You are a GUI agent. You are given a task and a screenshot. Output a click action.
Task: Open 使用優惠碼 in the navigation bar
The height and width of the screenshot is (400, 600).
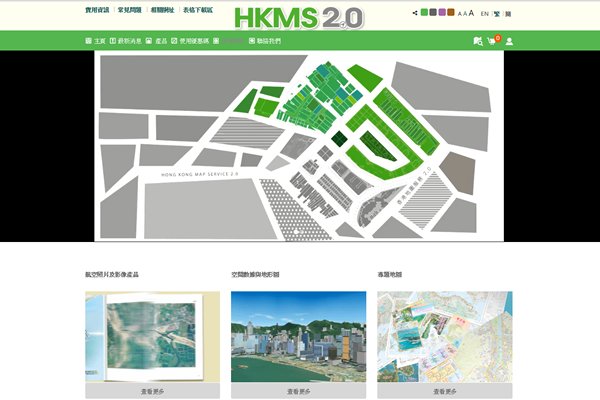pyautogui.click(x=194, y=41)
